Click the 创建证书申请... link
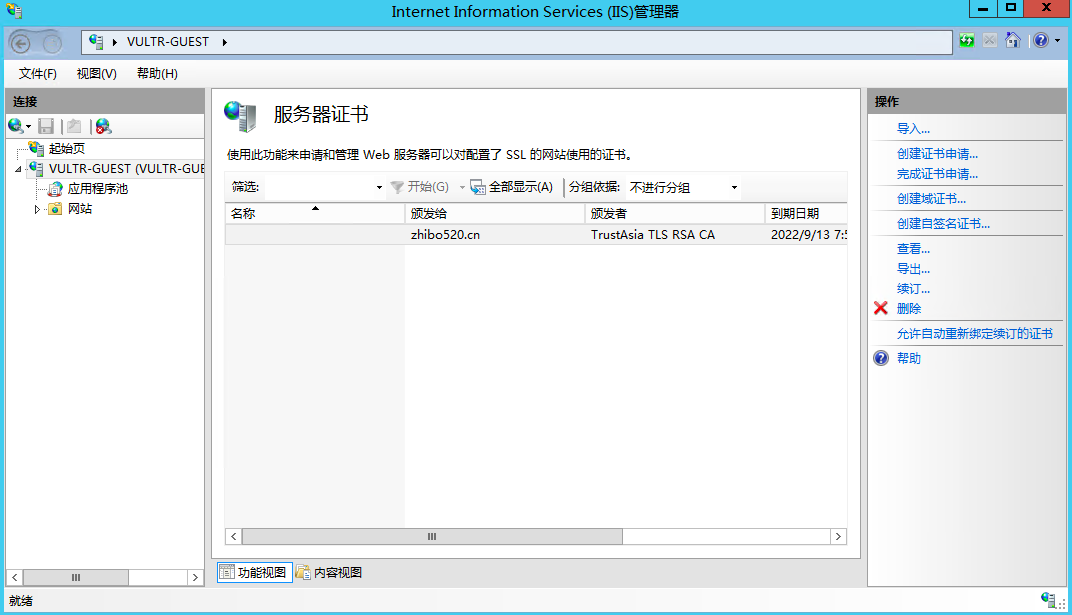 937,154
